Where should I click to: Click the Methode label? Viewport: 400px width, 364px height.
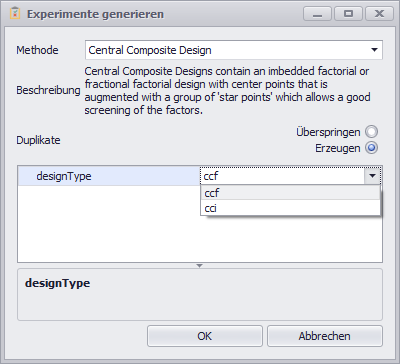pyautogui.click(x=37, y=50)
